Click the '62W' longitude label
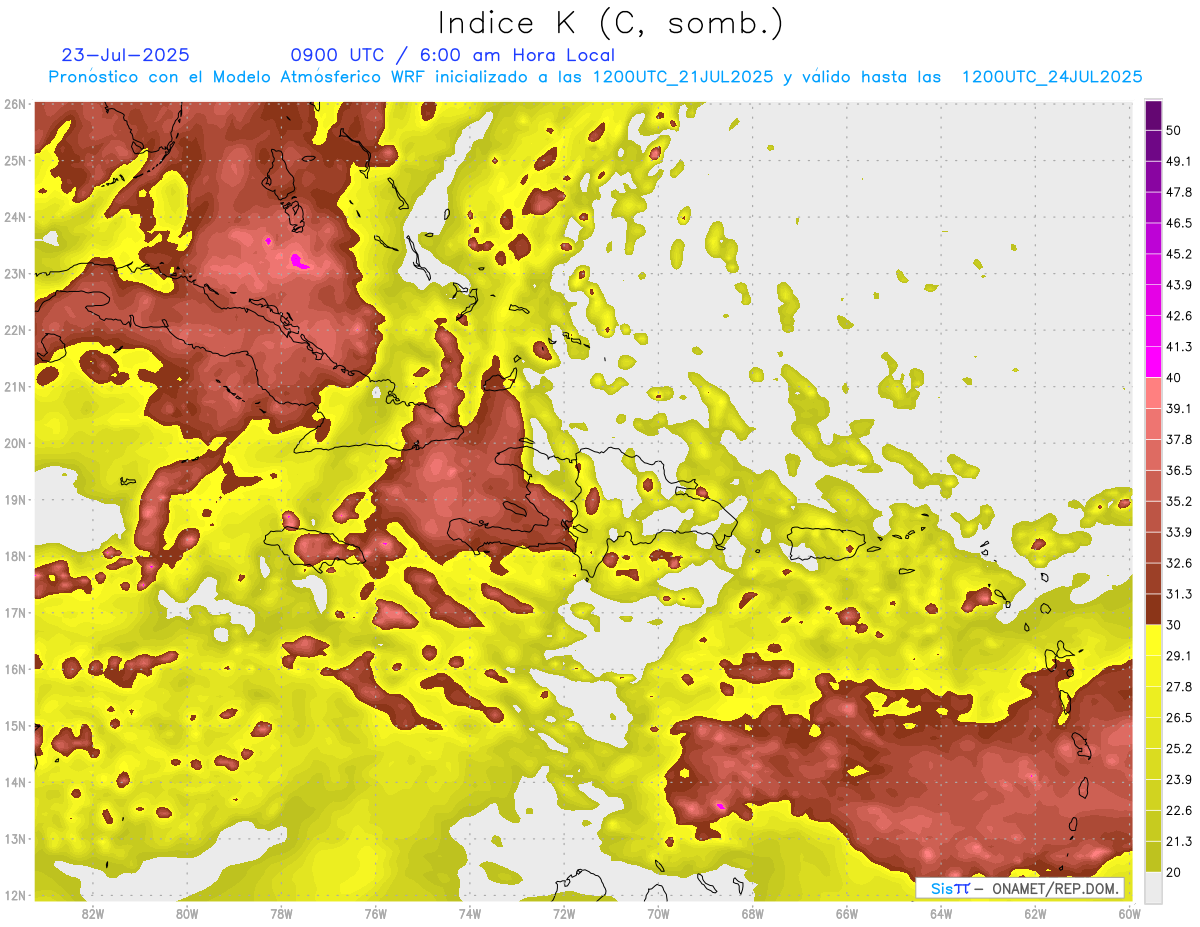This screenshot has height=927, width=1200. pyautogui.click(x=1035, y=913)
